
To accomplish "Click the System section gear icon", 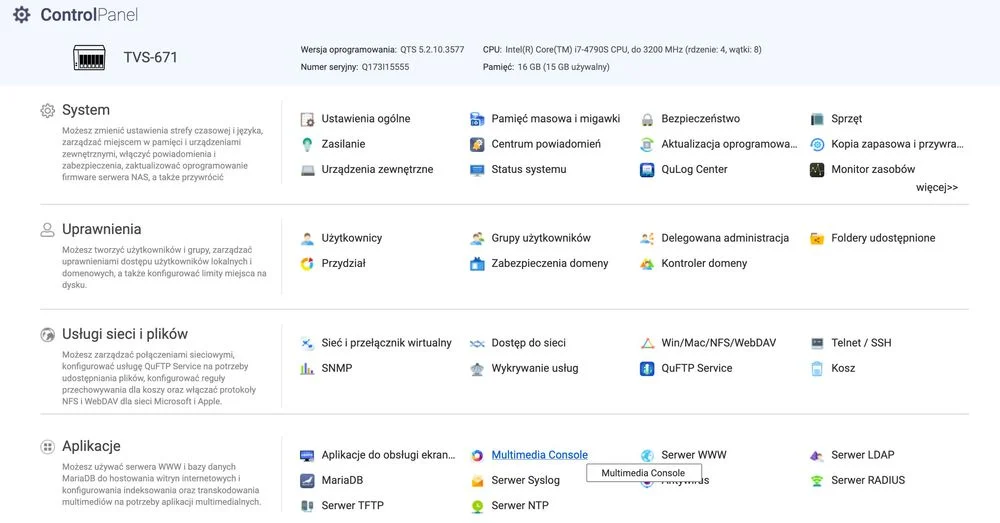I will [48, 110].
